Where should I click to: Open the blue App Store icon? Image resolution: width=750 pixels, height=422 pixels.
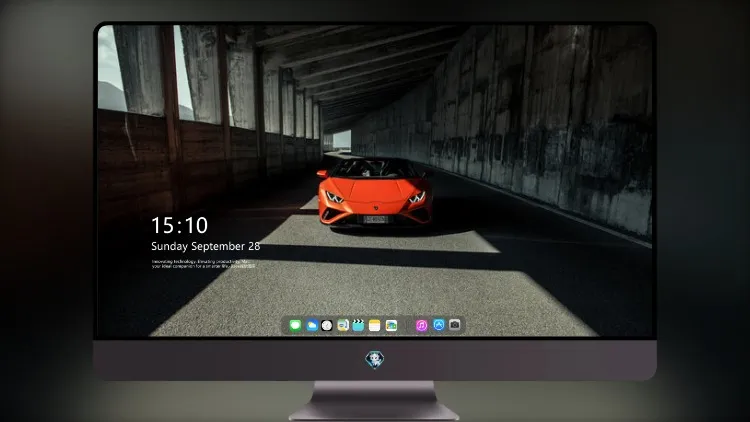[439, 325]
